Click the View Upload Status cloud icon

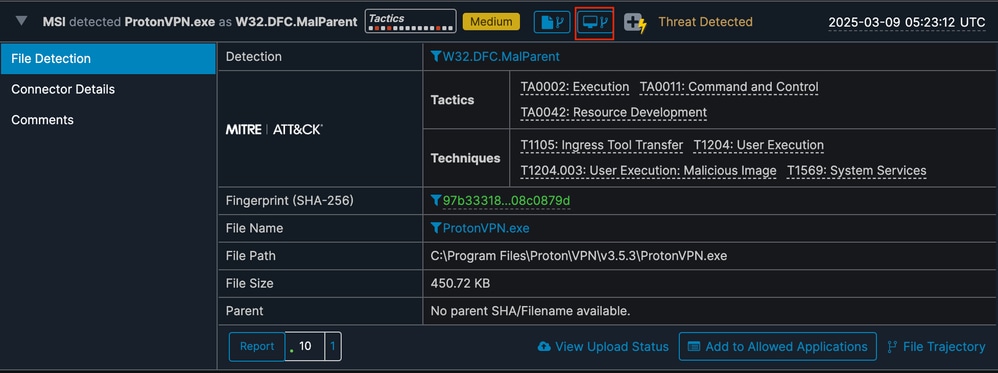tap(544, 346)
